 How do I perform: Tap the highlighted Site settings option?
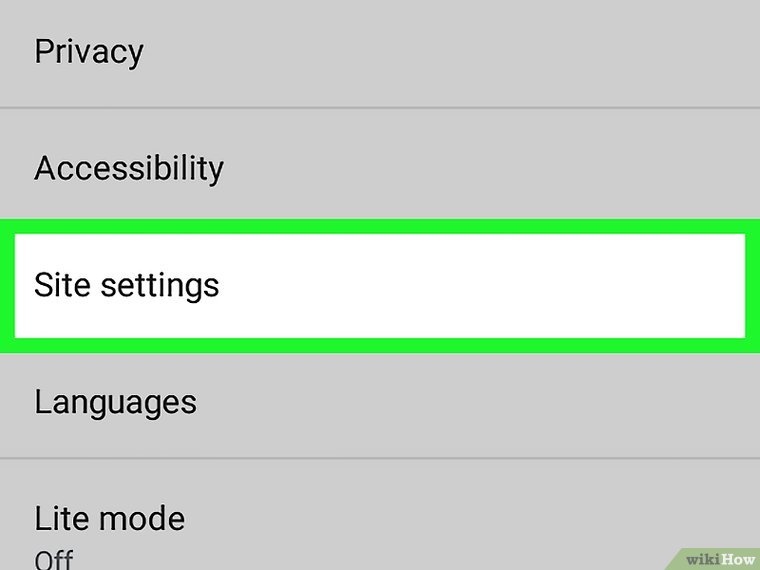(x=380, y=286)
